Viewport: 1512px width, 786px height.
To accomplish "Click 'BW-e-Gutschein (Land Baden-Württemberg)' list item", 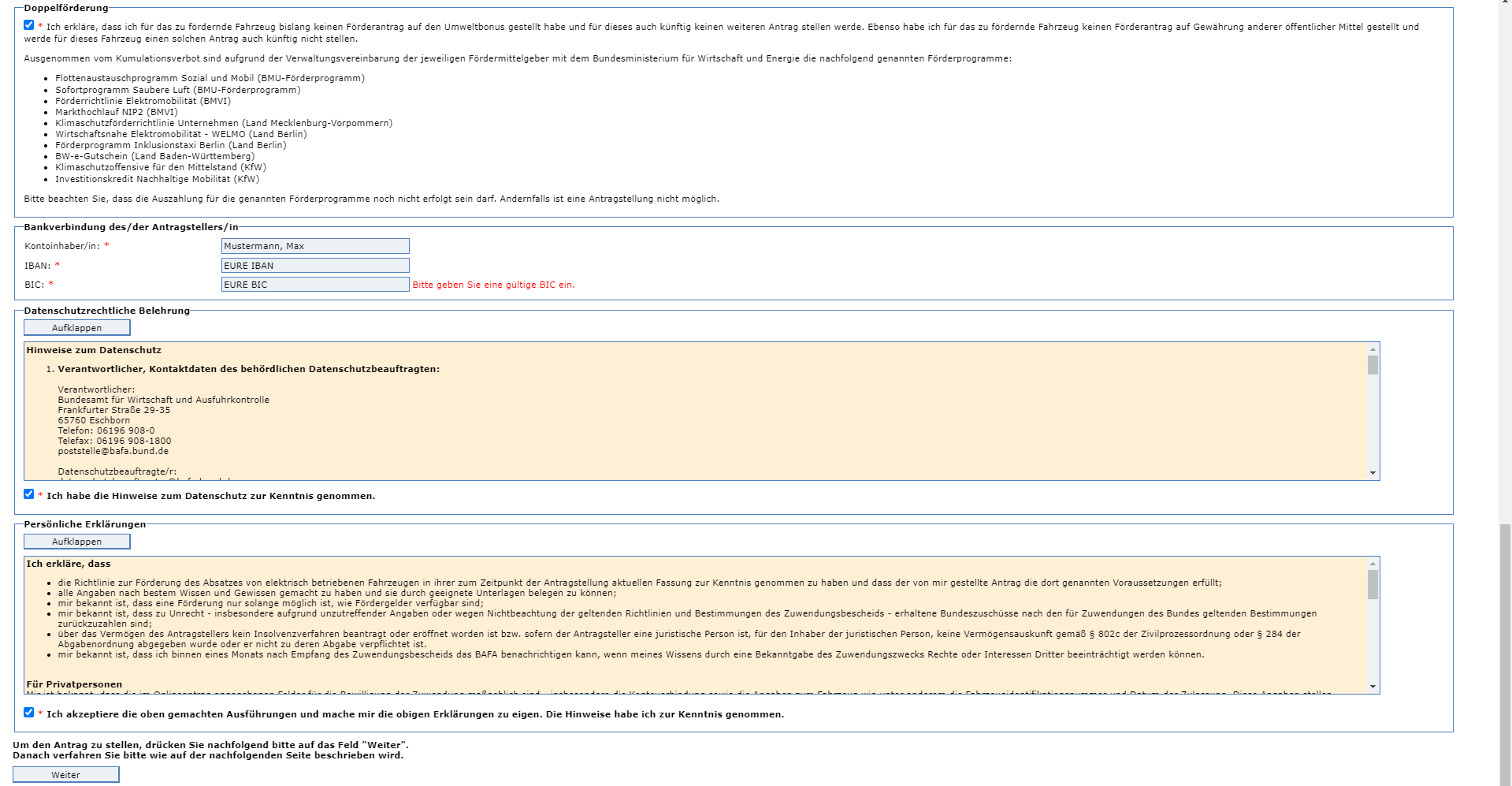I will 155,156.
